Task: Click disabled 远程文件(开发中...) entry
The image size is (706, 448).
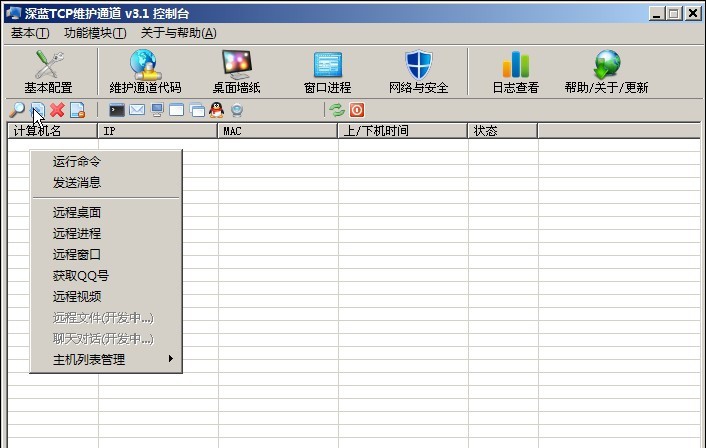Action: pyautogui.click(x=106, y=317)
